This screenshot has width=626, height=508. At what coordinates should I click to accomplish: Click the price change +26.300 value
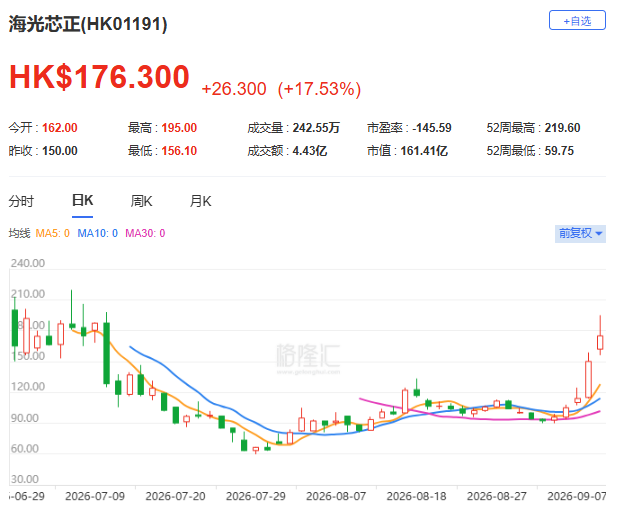(x=234, y=89)
